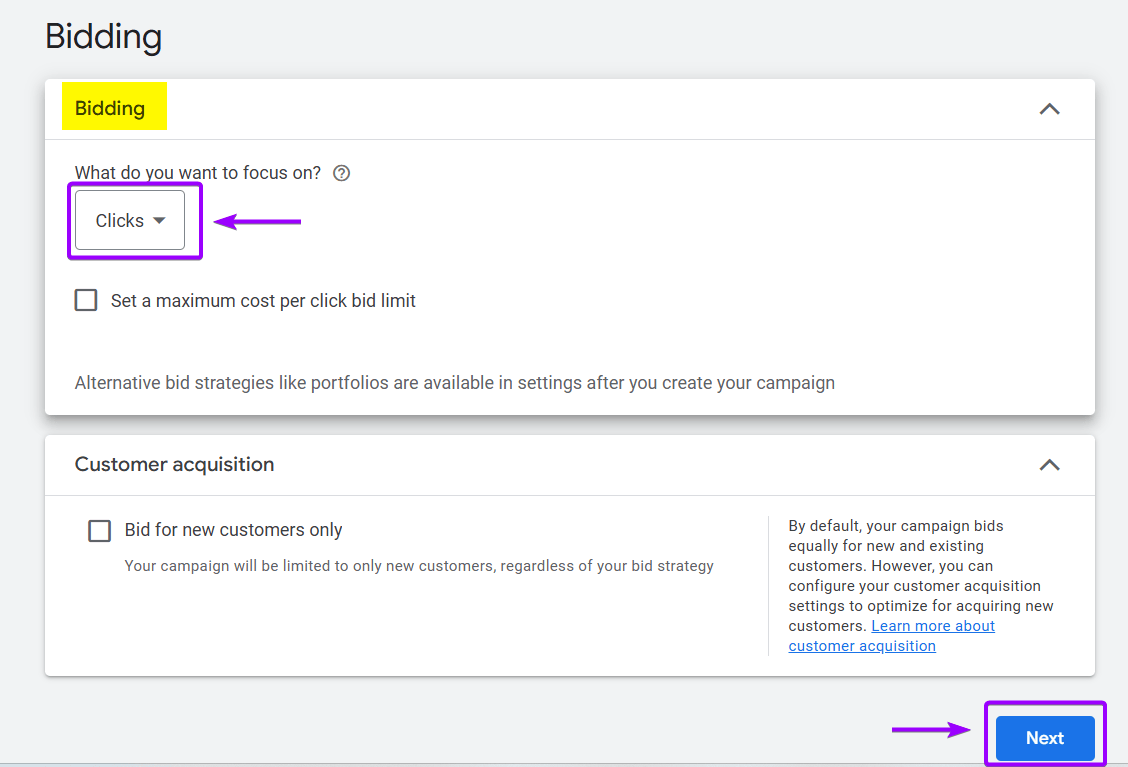Tick the Bid for new customers only checkbox

pos(100,530)
